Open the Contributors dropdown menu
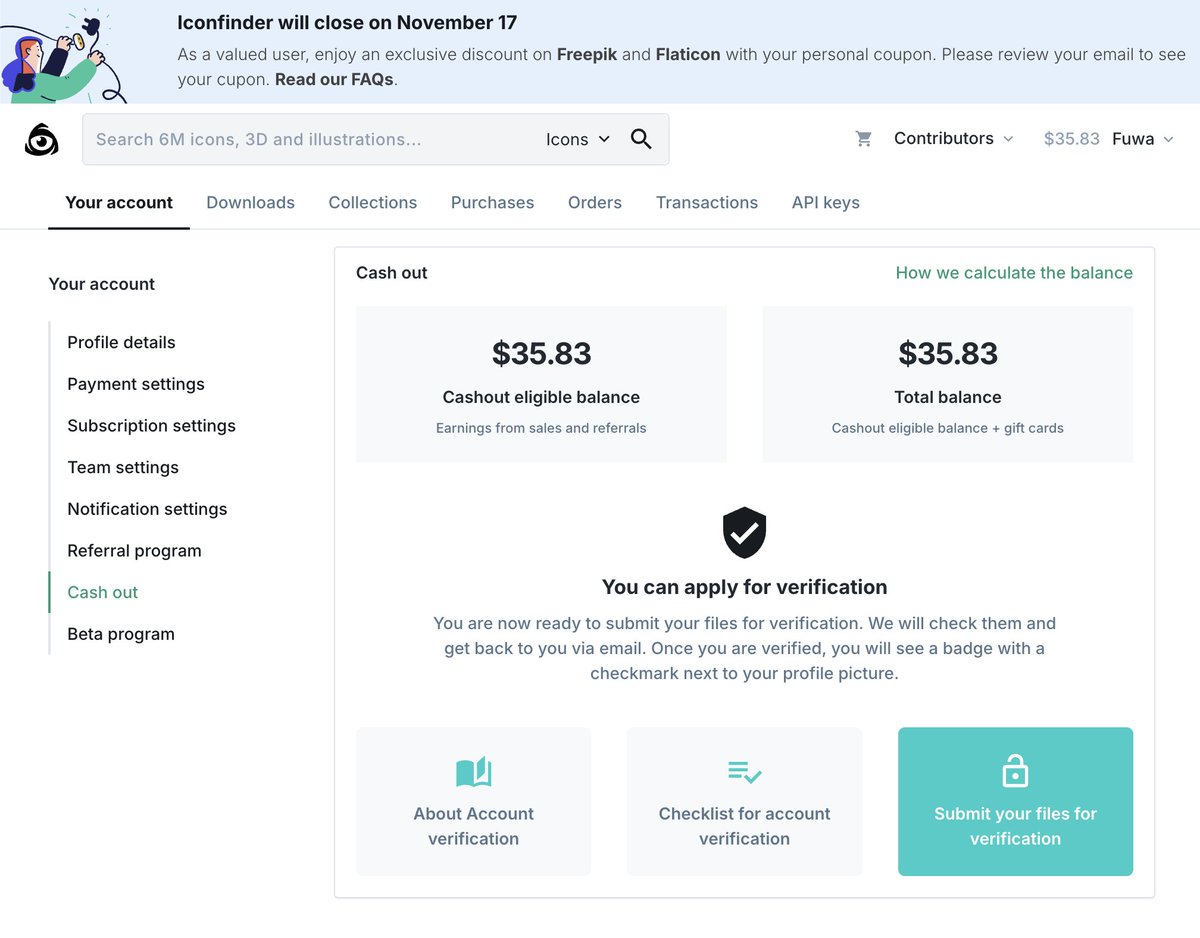This screenshot has width=1200, height=938. pyautogui.click(x=953, y=139)
